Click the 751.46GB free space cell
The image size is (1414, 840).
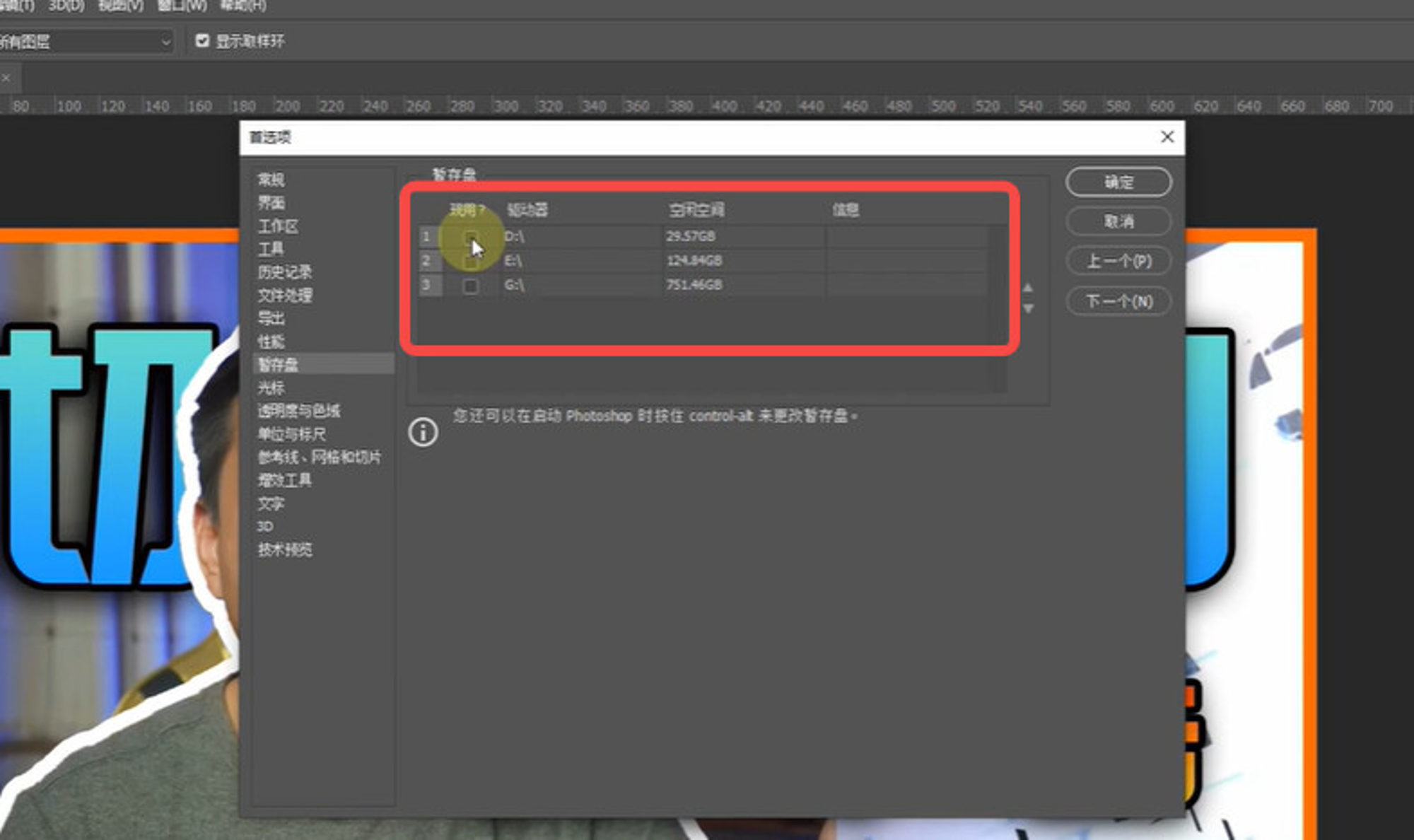(x=694, y=286)
